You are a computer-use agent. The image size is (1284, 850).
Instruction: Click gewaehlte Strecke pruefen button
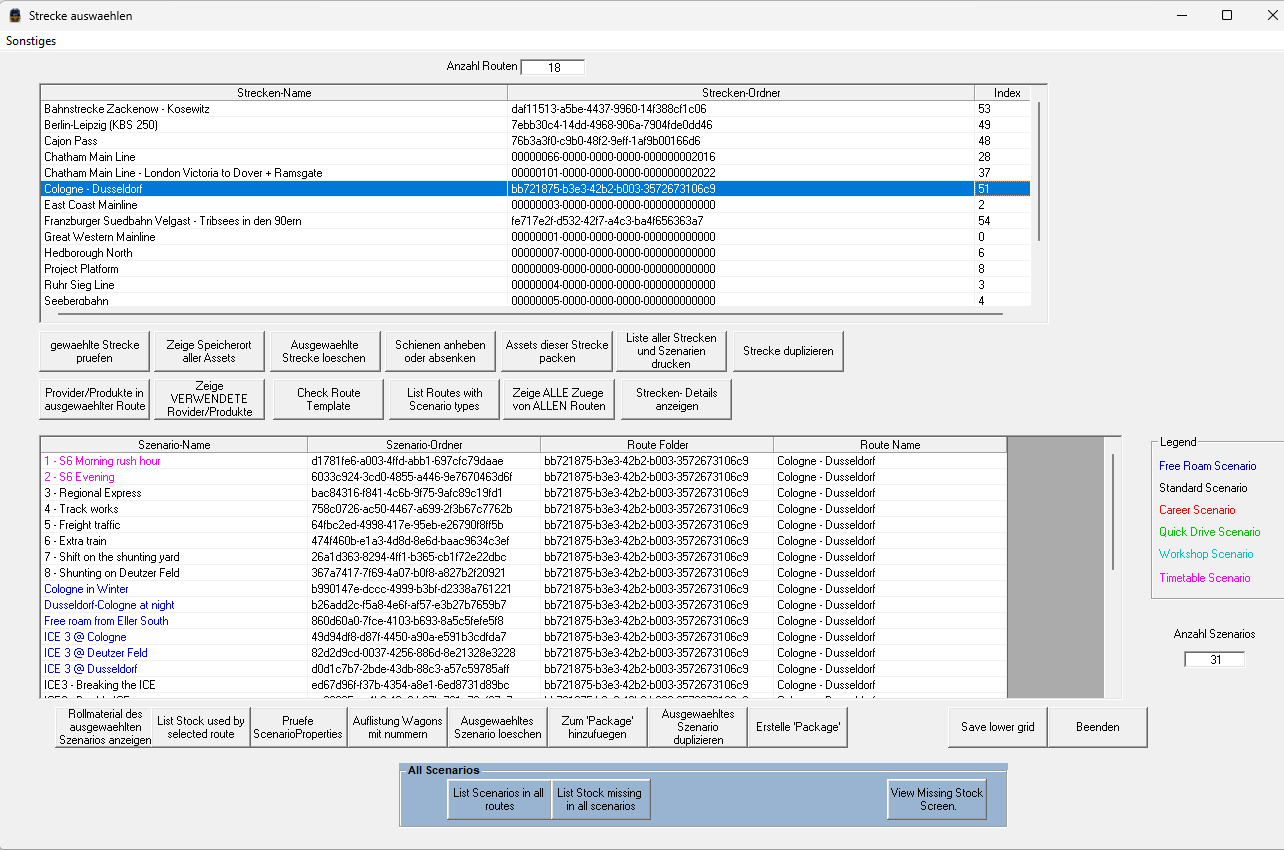click(x=95, y=351)
